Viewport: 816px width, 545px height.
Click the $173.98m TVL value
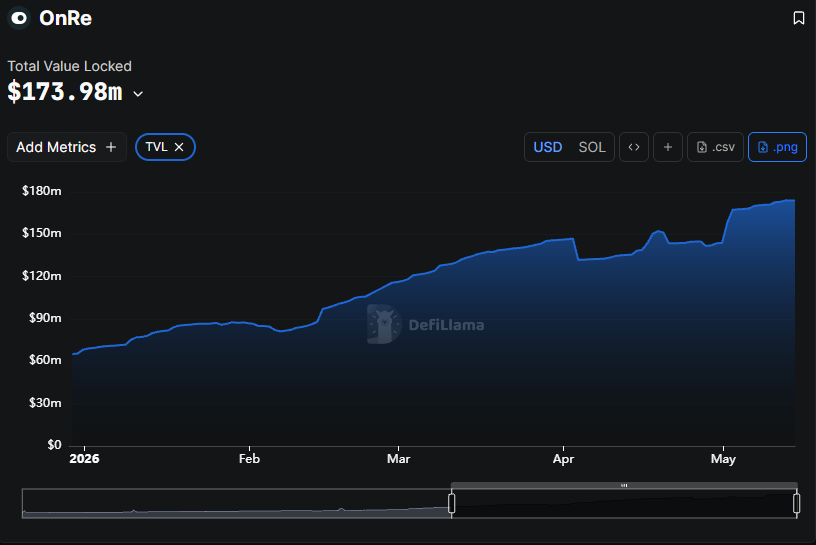point(65,92)
